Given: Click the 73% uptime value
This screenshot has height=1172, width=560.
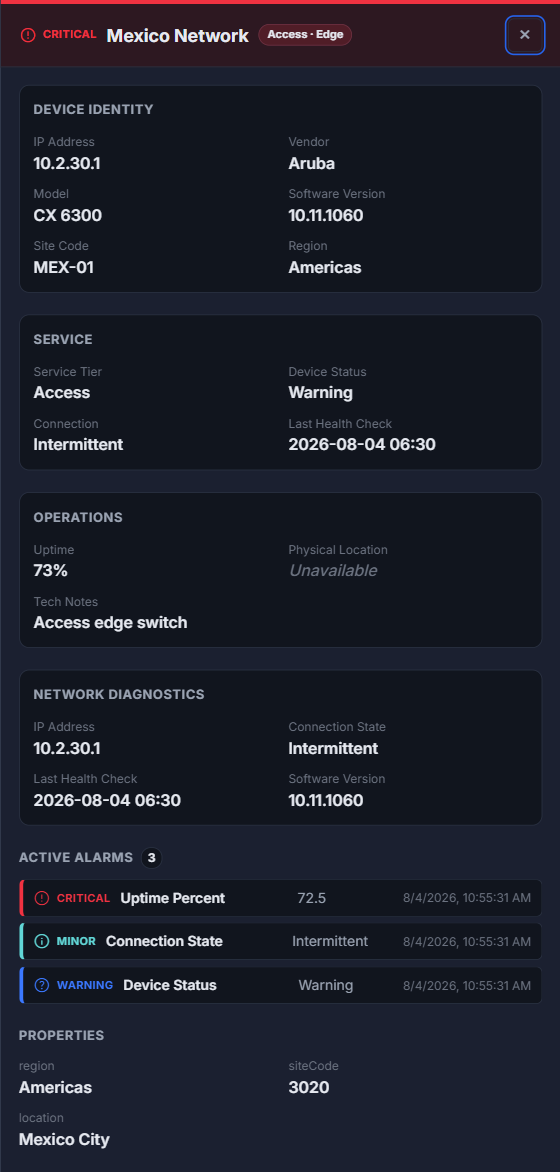Looking at the screenshot, I should 51,571.
